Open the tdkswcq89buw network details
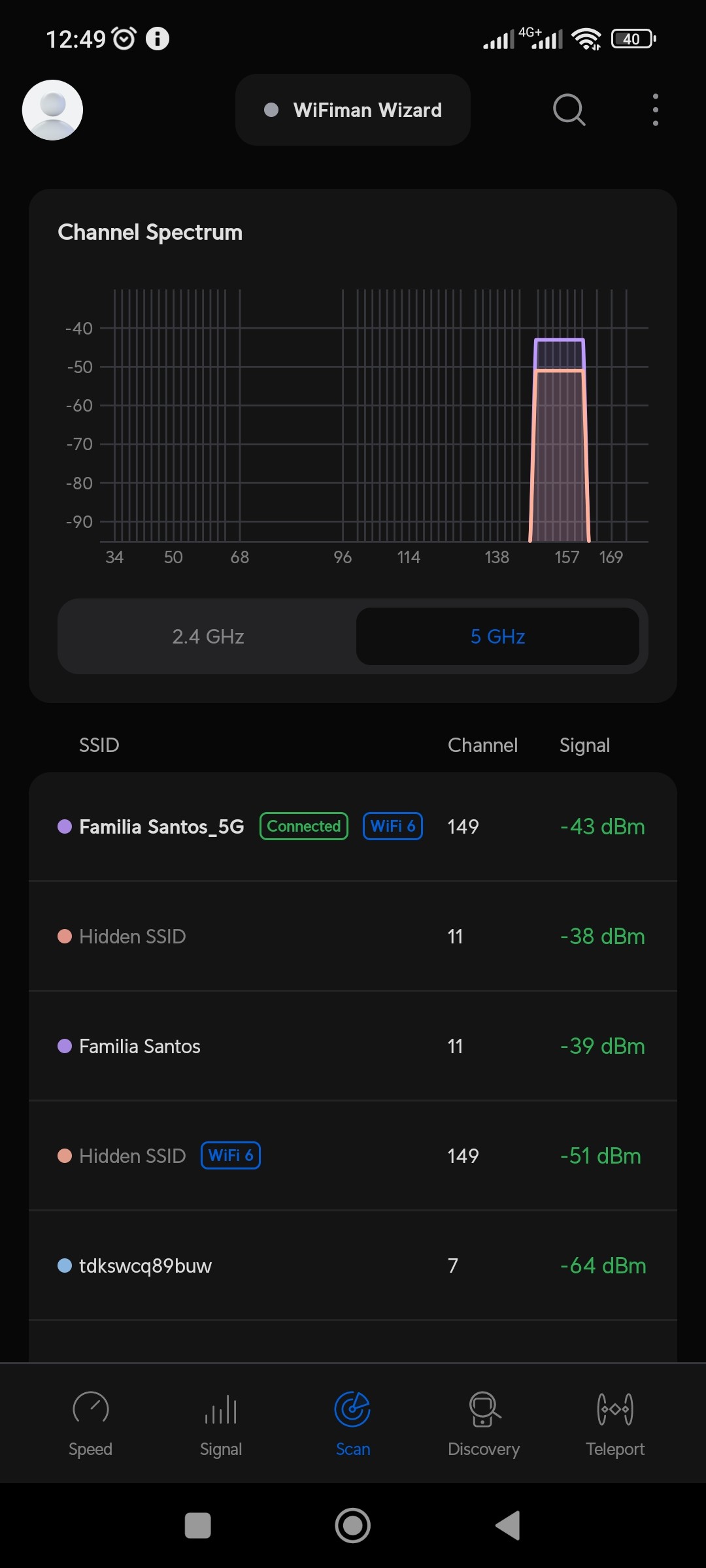The width and height of the screenshot is (706, 1568). tap(353, 1266)
